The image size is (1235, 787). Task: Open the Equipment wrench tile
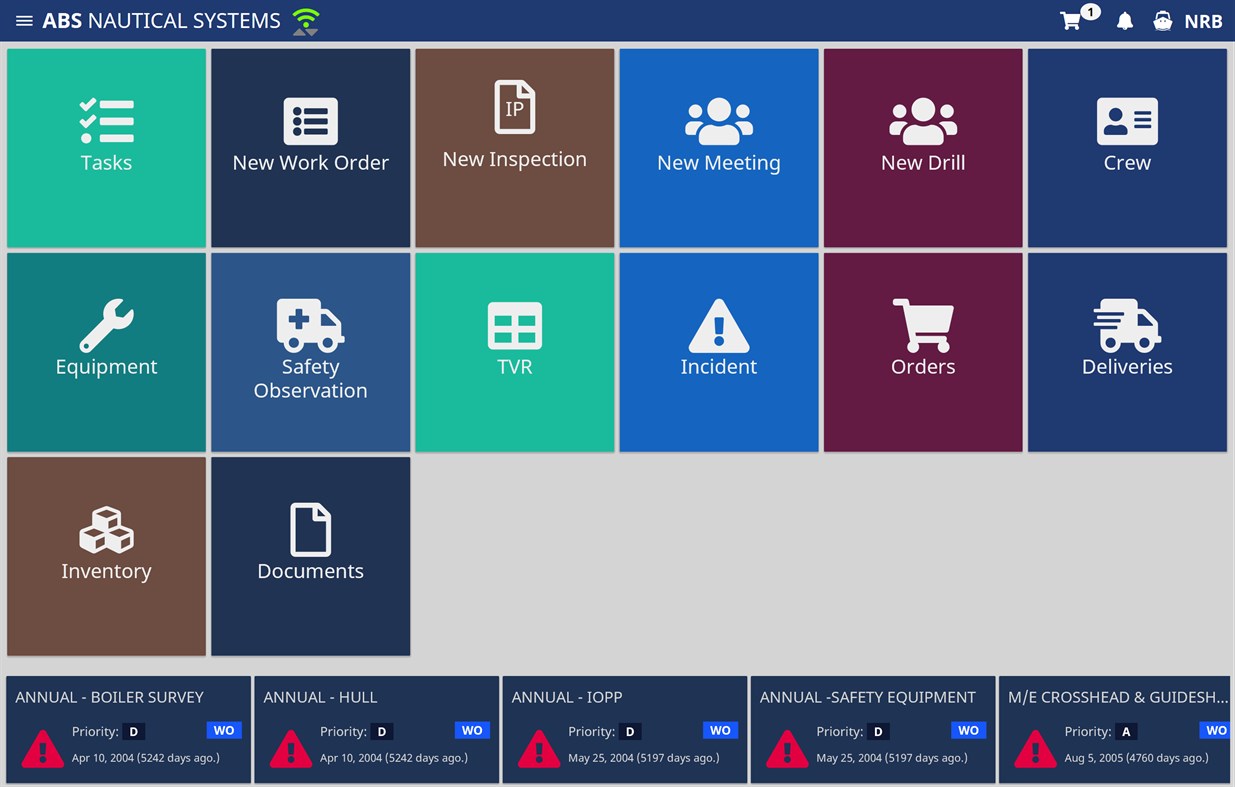107,352
